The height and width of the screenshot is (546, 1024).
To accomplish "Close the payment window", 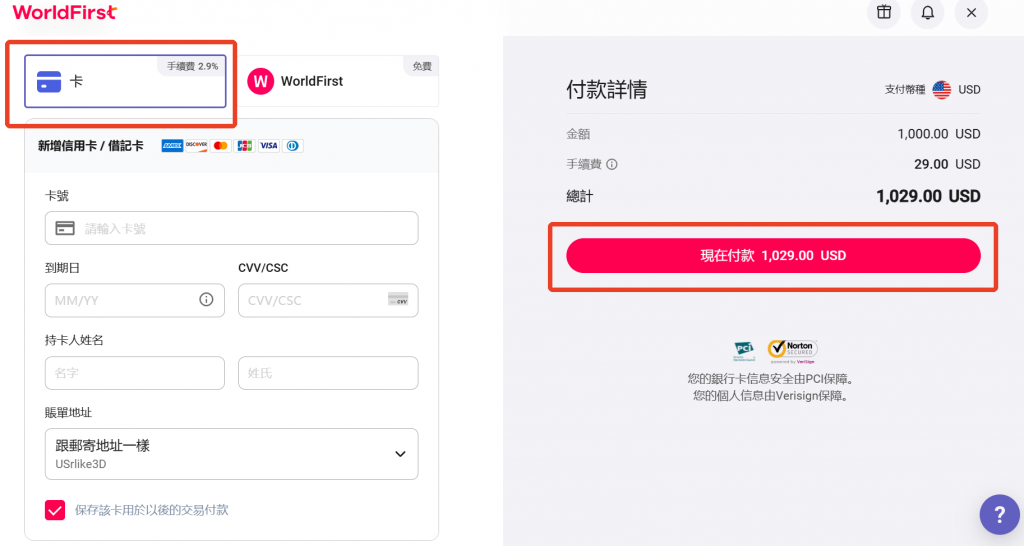I will (x=971, y=12).
